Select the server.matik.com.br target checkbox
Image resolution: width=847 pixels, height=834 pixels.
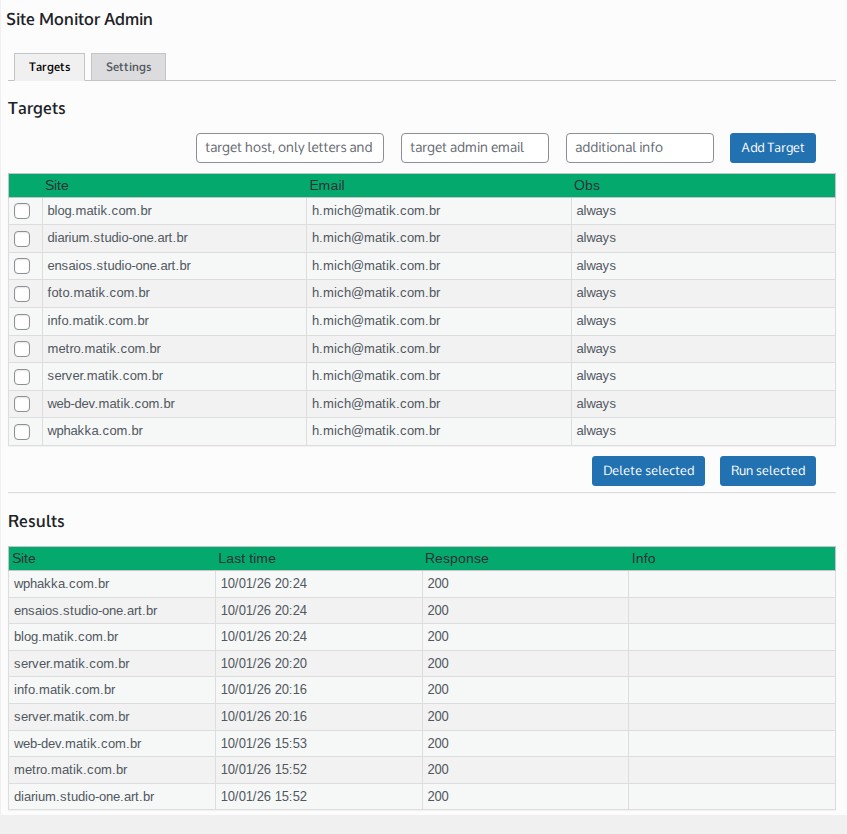(22, 376)
